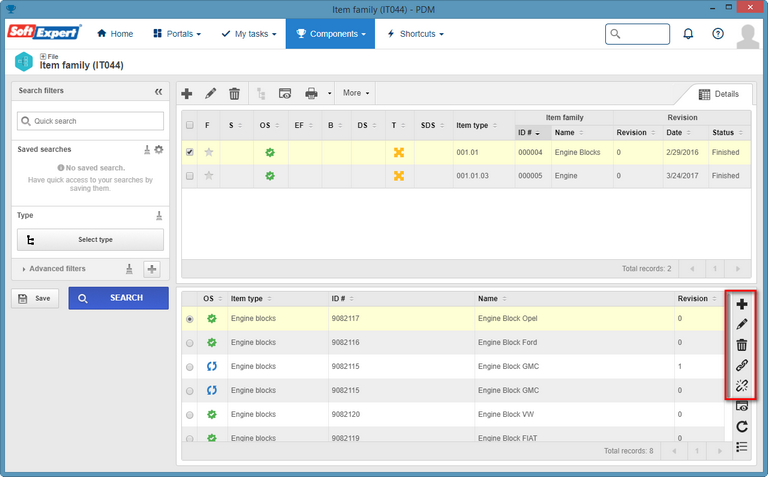Sort the top grid by the Date column
Screen dimensions: 768x477
(678, 133)
